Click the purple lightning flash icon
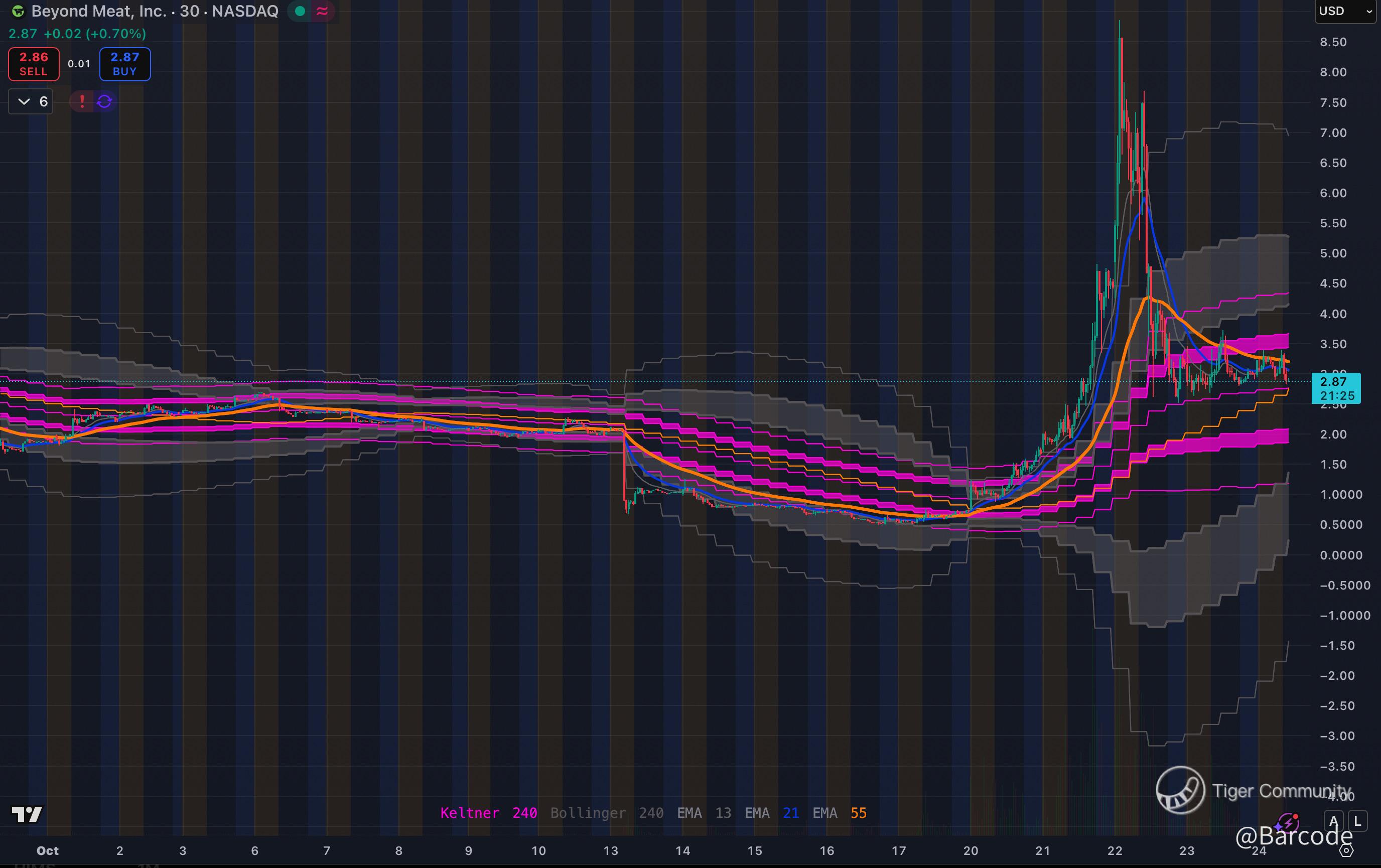The height and width of the screenshot is (868, 1381). [x=1289, y=822]
